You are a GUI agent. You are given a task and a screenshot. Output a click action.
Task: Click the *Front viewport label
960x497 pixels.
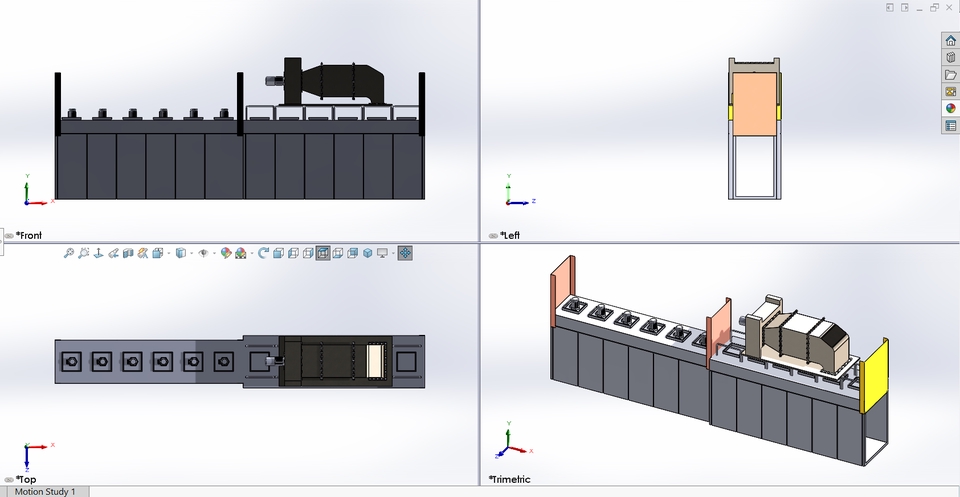click(x=29, y=235)
